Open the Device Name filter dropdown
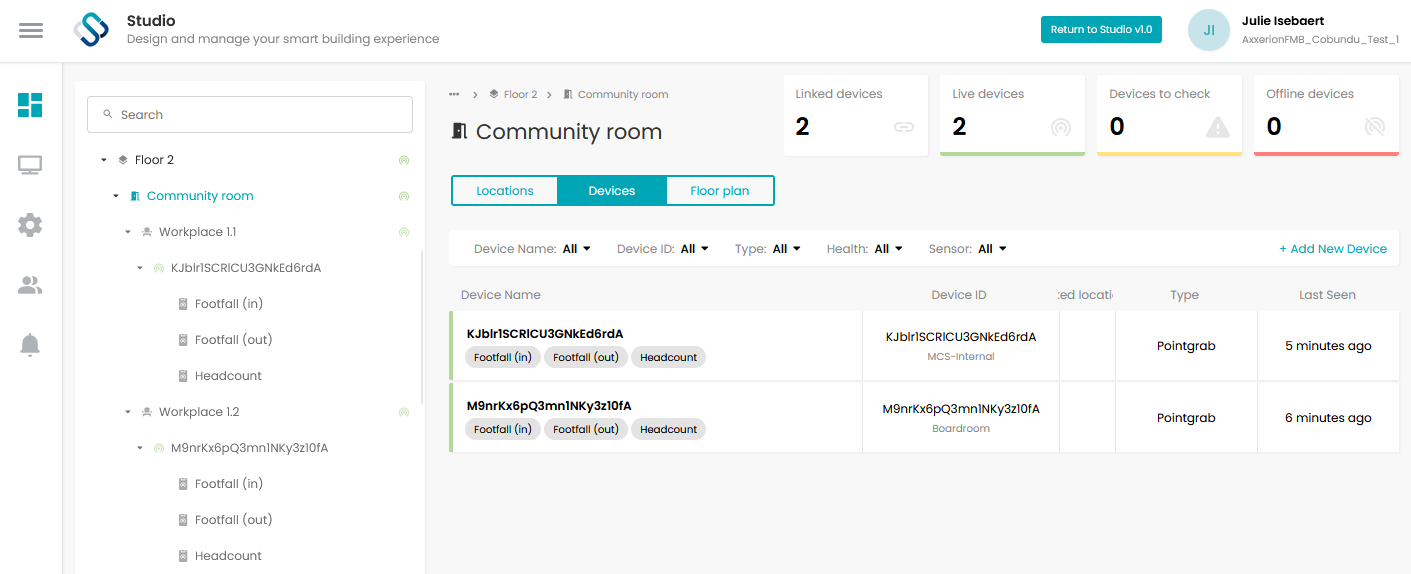The image size is (1411, 574). [x=532, y=249]
